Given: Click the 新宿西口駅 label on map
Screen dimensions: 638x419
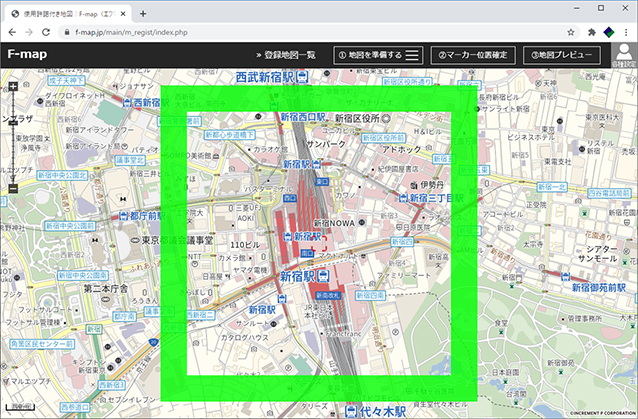Looking at the screenshot, I should [x=303, y=117].
